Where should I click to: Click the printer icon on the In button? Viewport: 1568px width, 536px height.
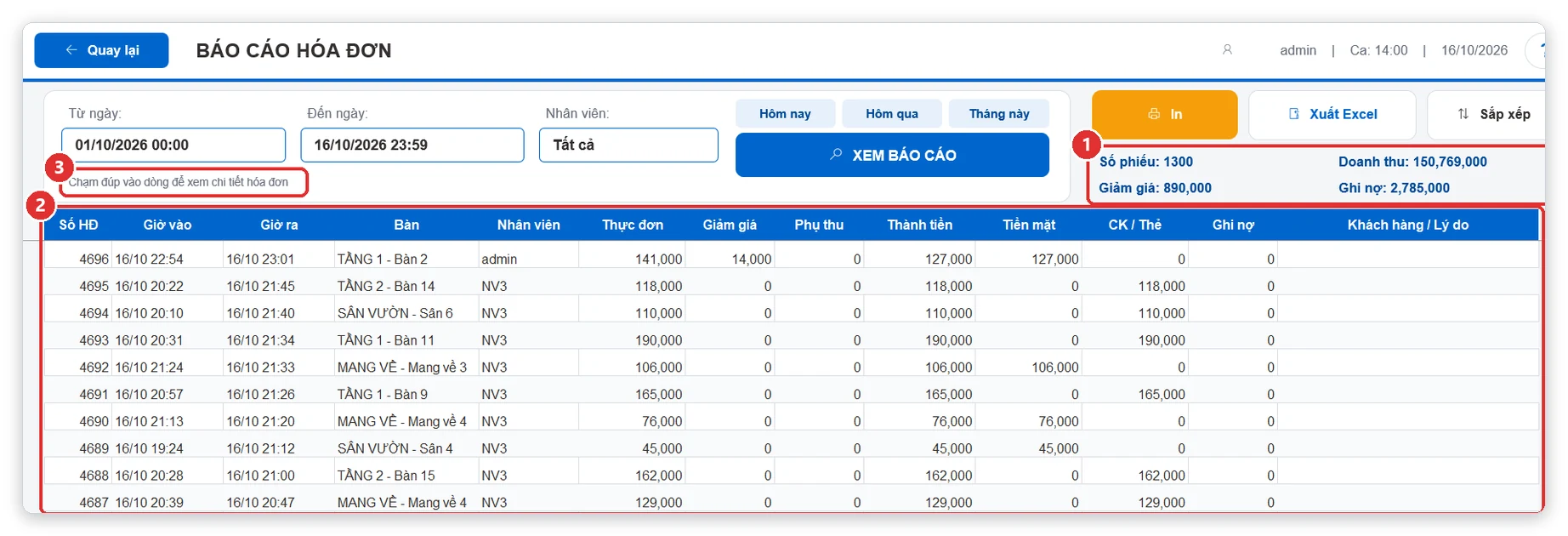click(x=1154, y=114)
